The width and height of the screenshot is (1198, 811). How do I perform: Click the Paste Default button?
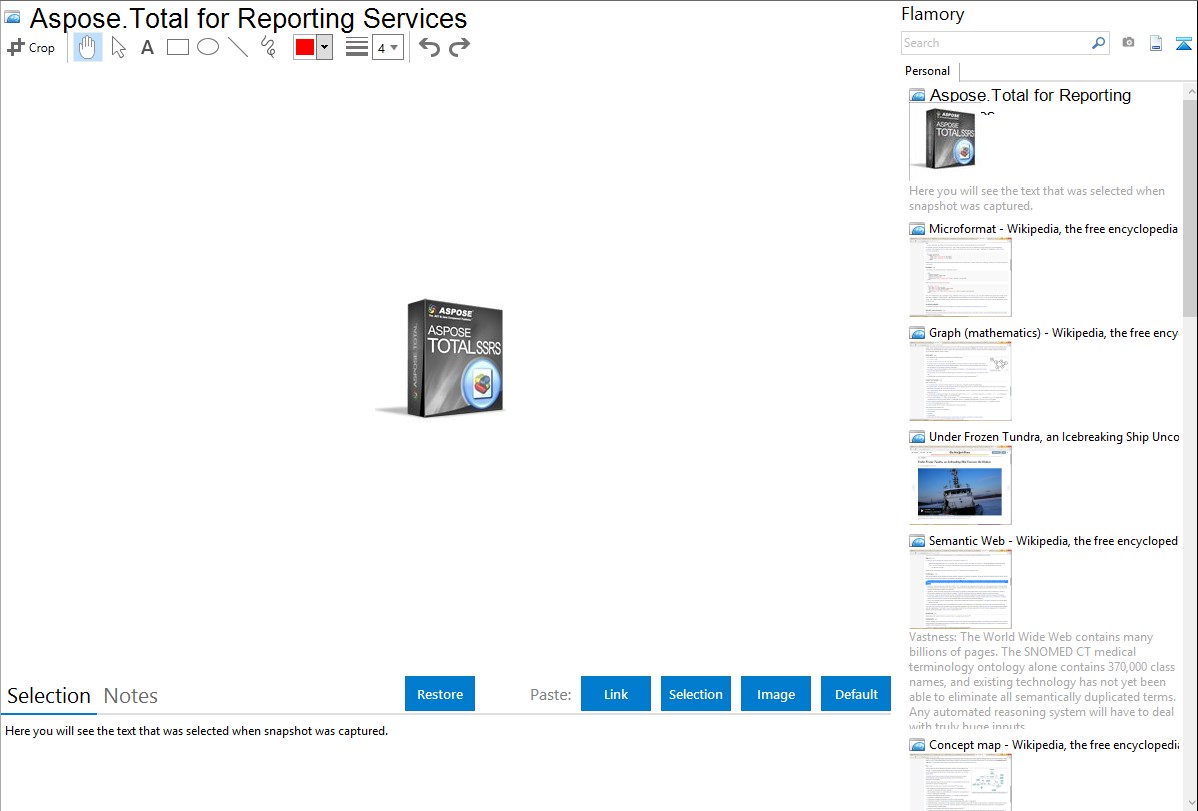[856, 693]
